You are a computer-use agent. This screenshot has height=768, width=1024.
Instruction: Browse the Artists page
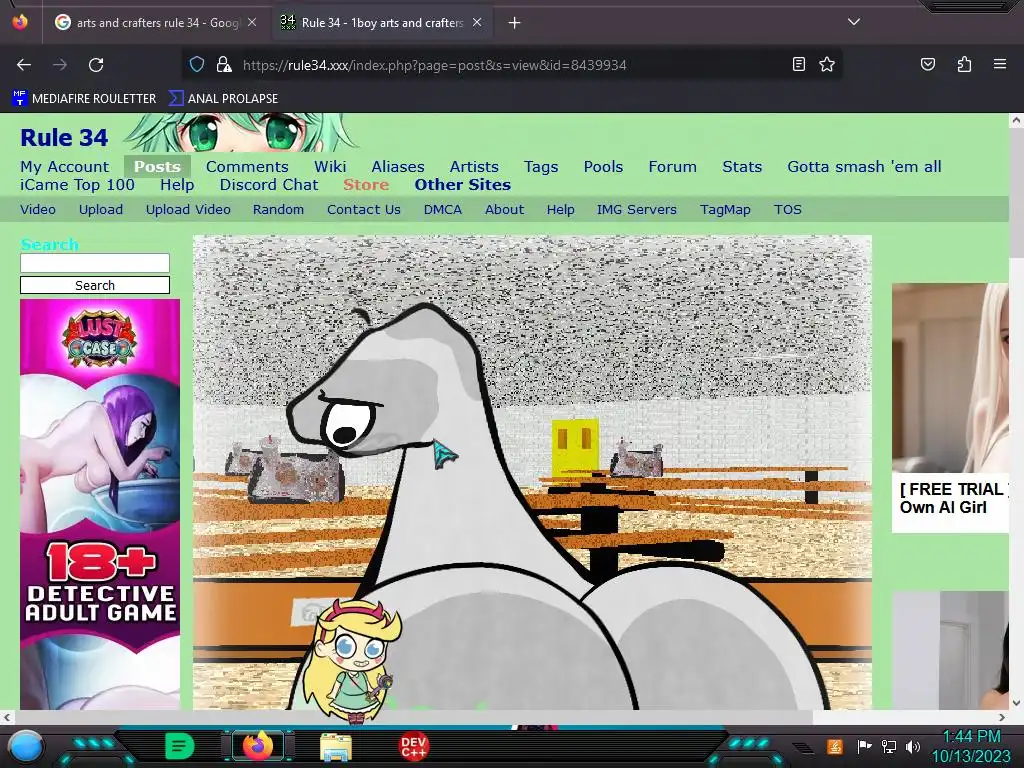click(x=474, y=167)
